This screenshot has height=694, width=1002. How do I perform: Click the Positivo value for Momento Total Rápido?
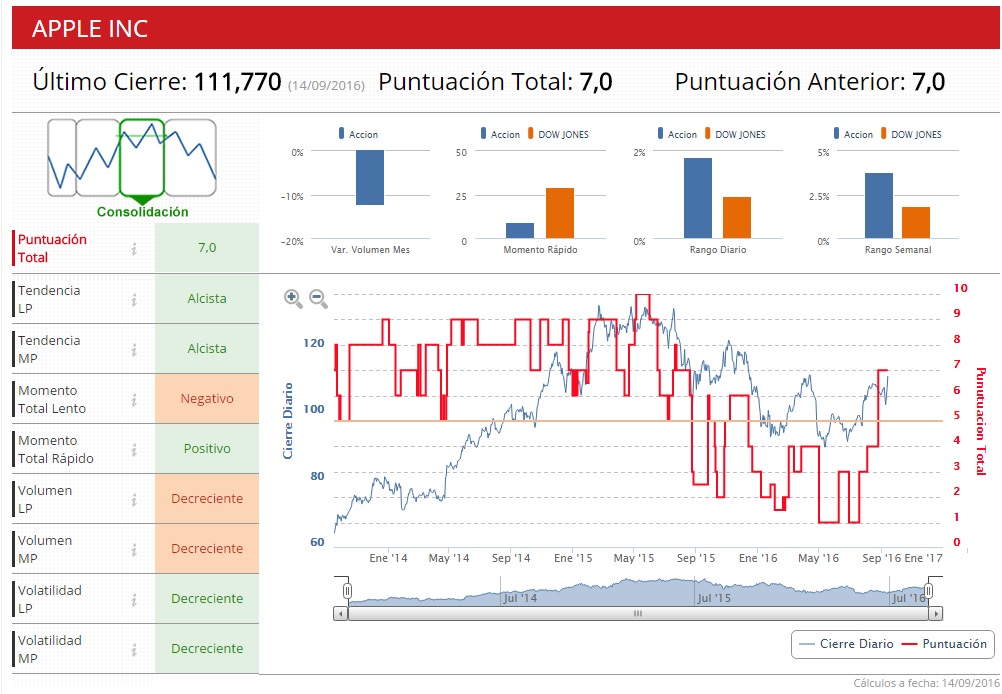tap(207, 449)
